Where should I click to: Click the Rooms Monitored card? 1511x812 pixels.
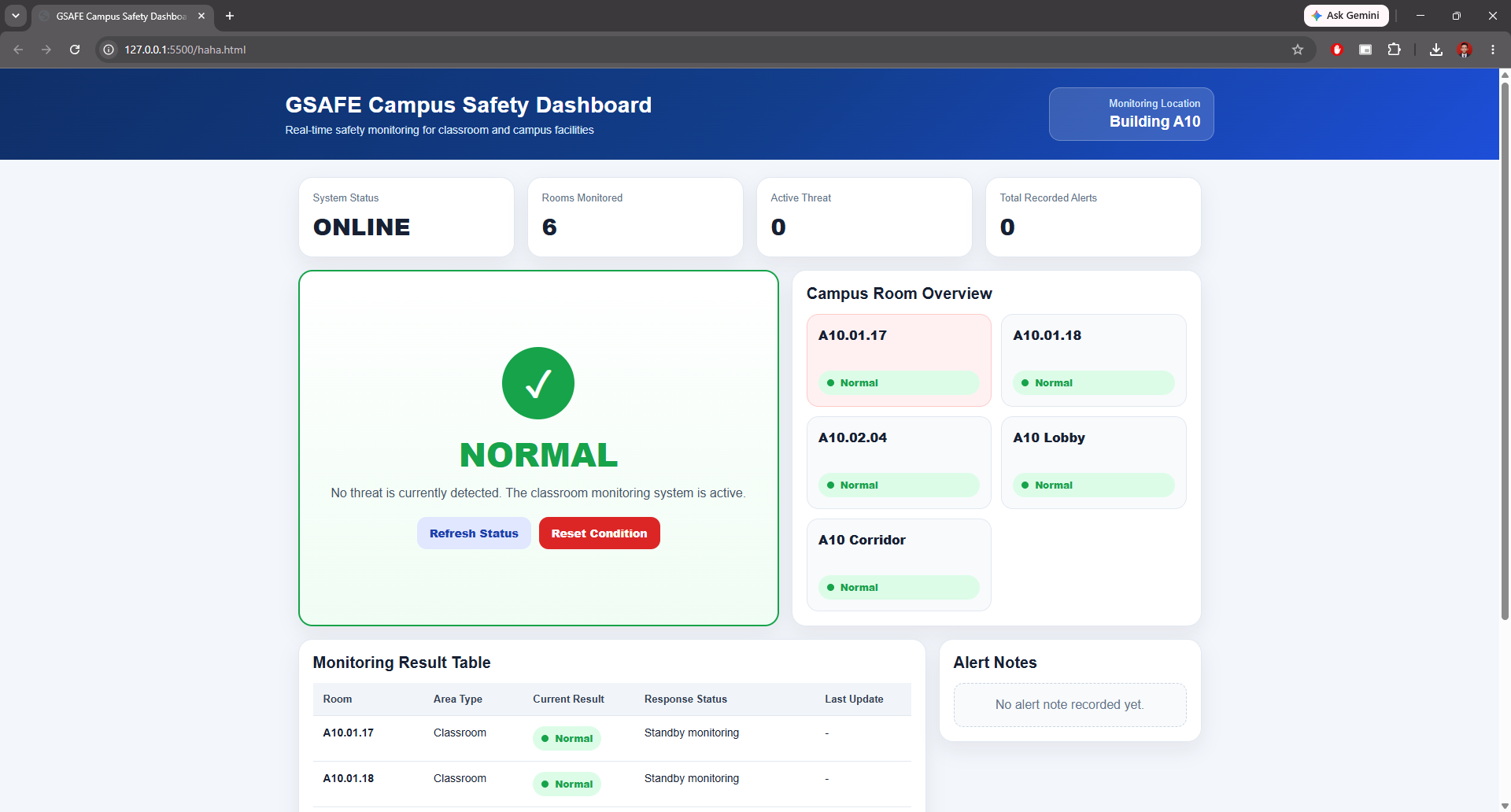tap(635, 217)
